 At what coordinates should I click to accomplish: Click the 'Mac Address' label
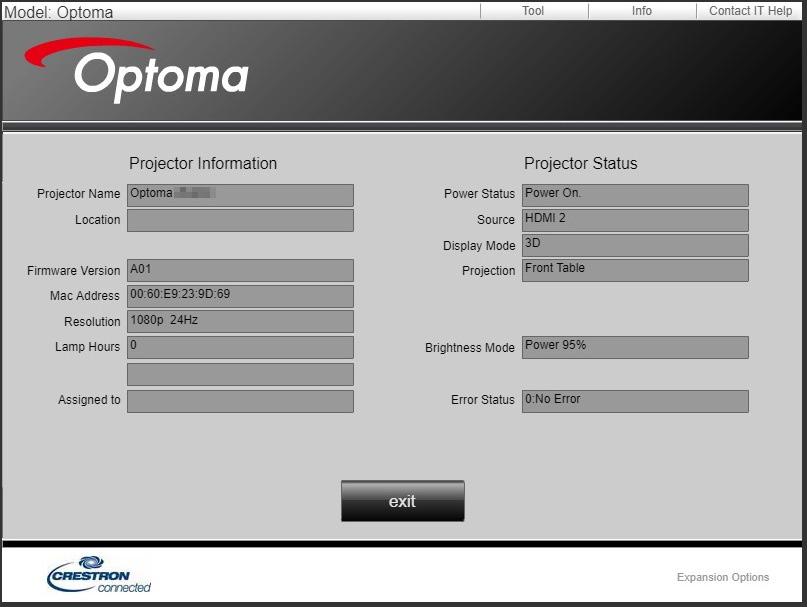pos(84,296)
